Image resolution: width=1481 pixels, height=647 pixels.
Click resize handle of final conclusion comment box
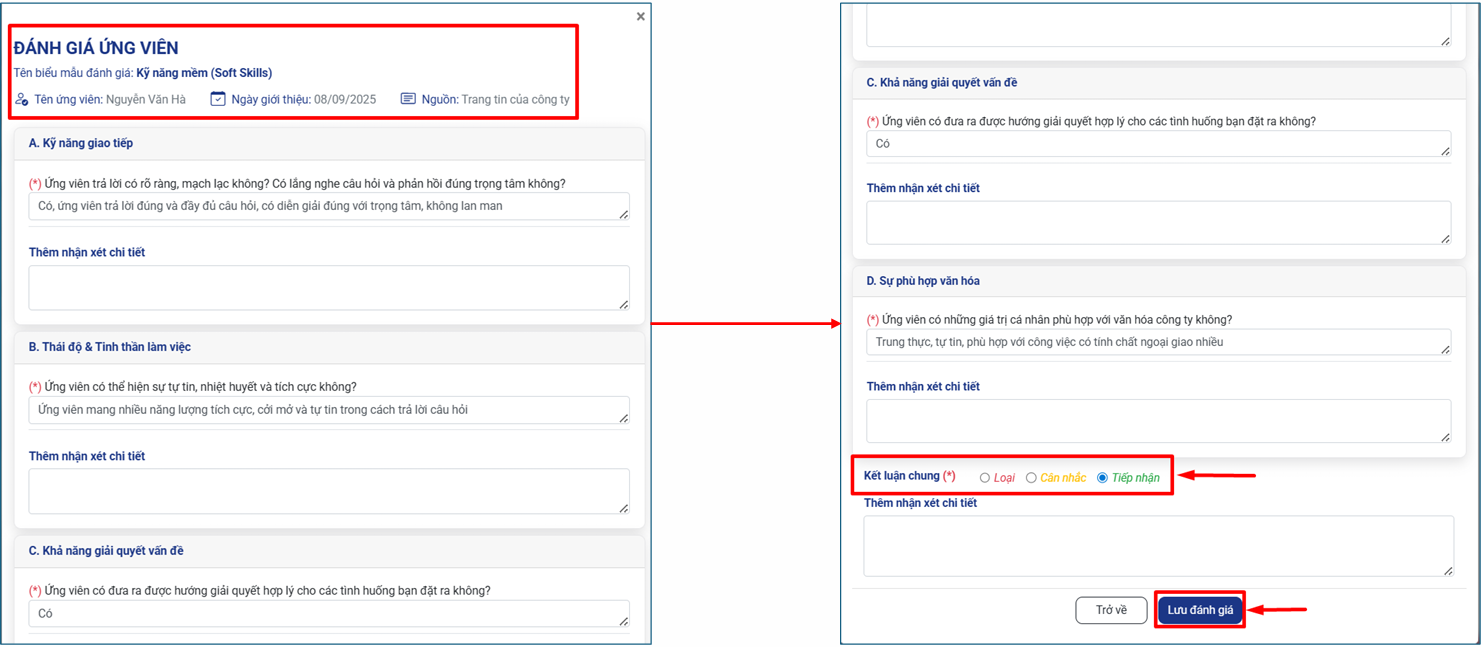(1447, 570)
